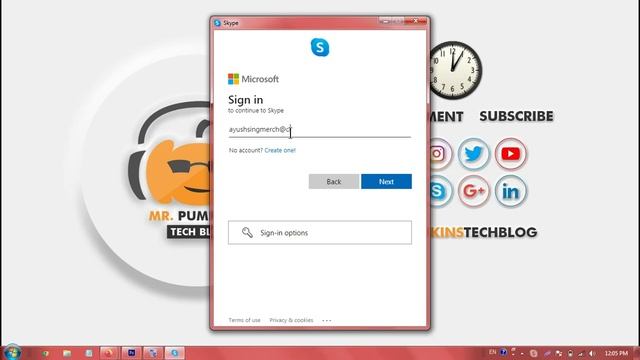The height and width of the screenshot is (360, 640).
Task: Click the network signal icon in the tray
Action: point(581,353)
